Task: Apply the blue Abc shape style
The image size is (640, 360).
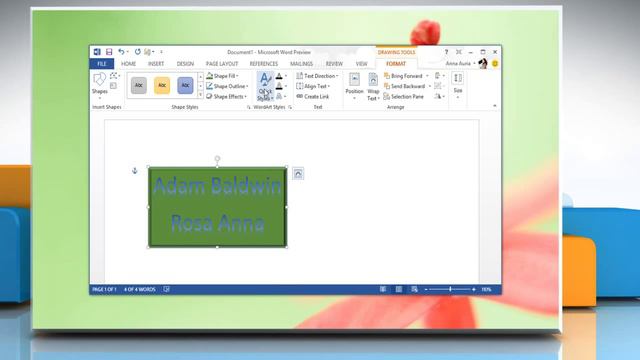Action: click(185, 85)
